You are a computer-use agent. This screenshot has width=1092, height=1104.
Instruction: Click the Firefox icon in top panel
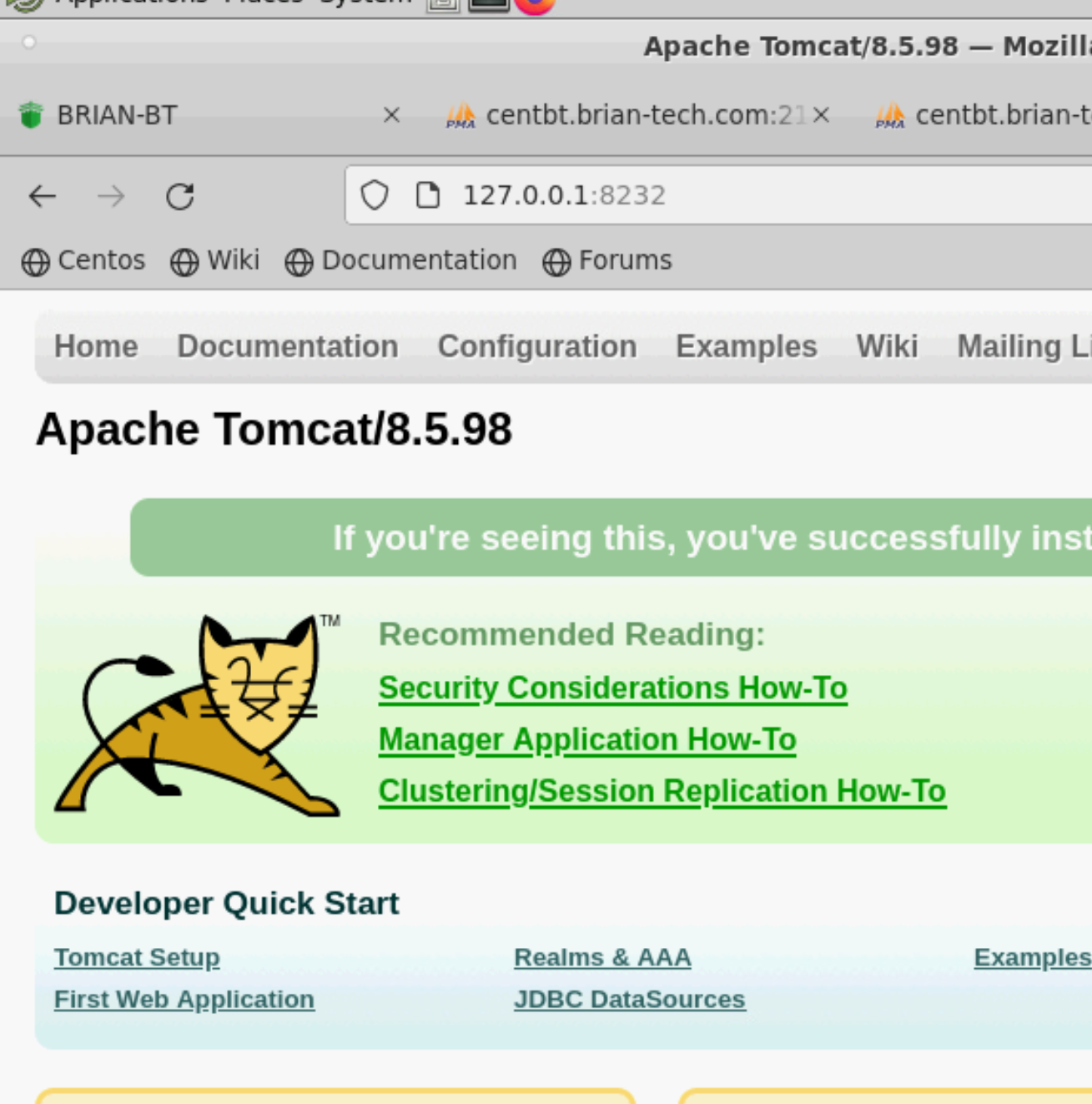coord(535,6)
